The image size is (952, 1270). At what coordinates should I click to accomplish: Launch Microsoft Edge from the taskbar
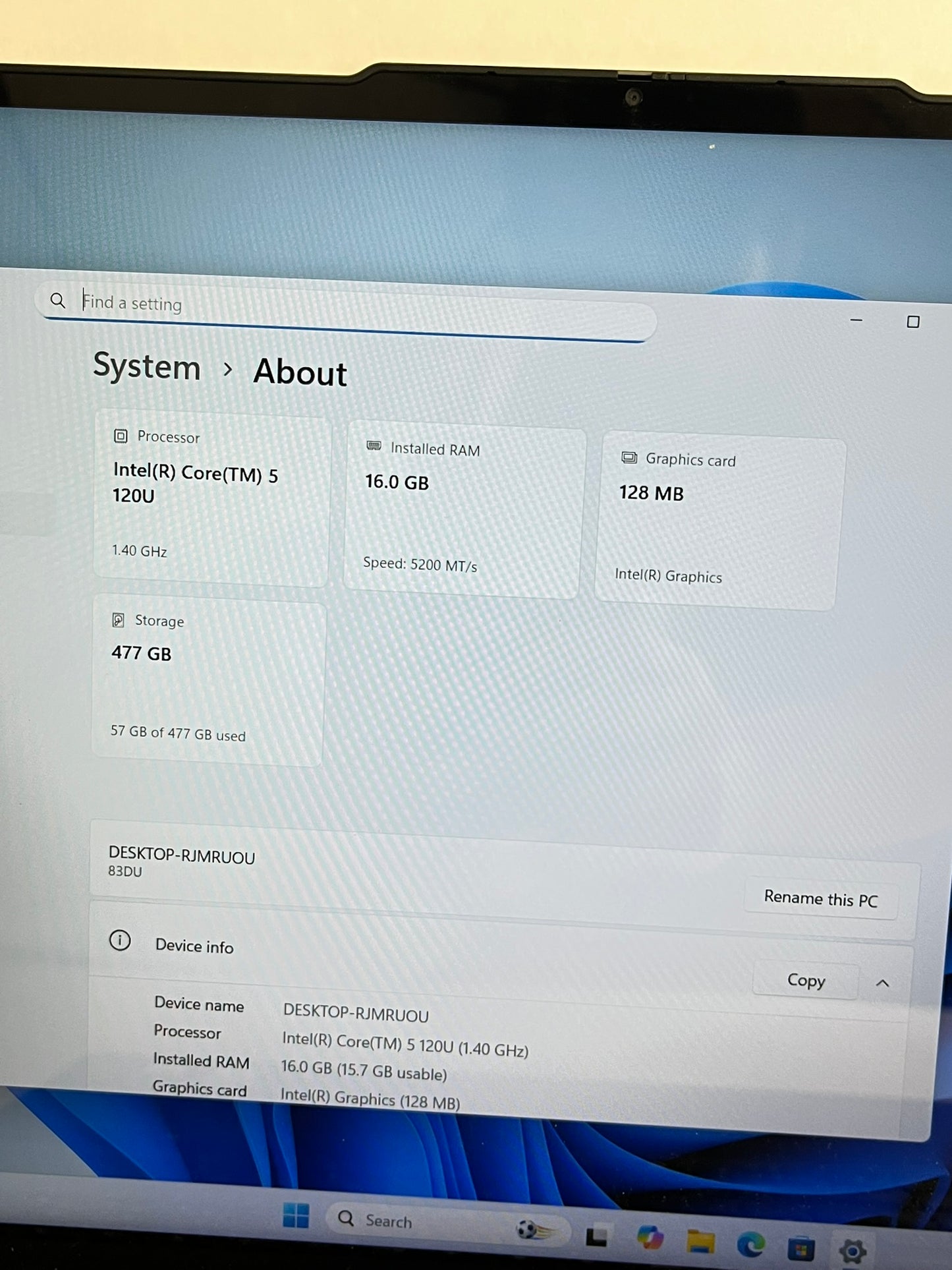click(751, 1244)
